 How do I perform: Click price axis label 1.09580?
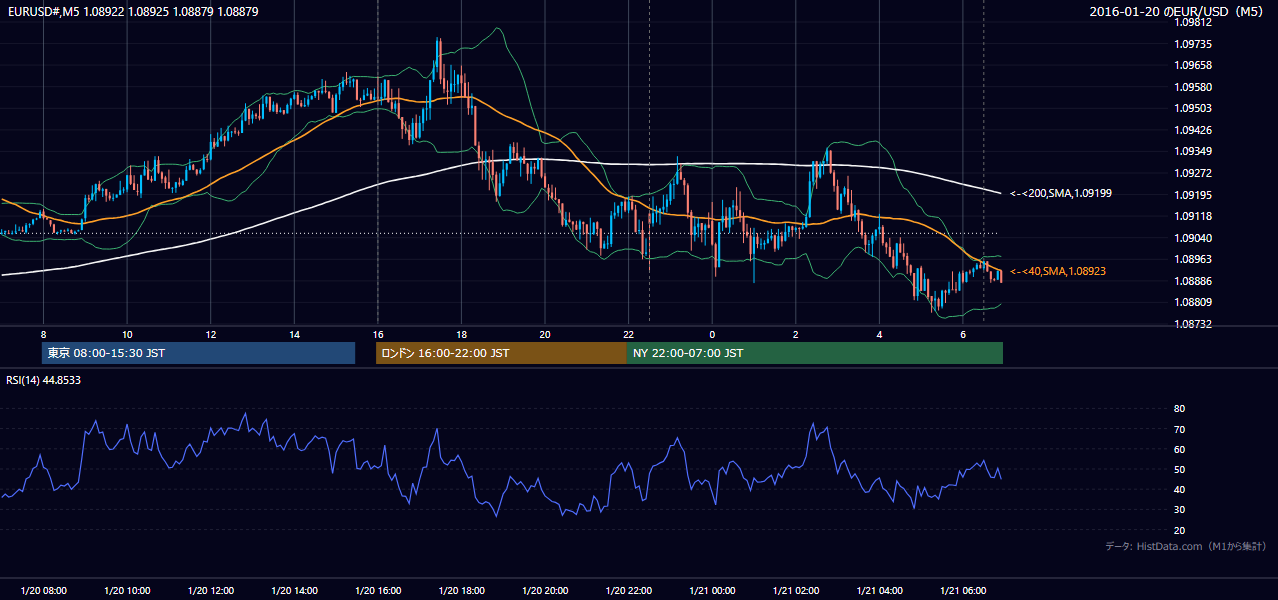click(x=1193, y=87)
